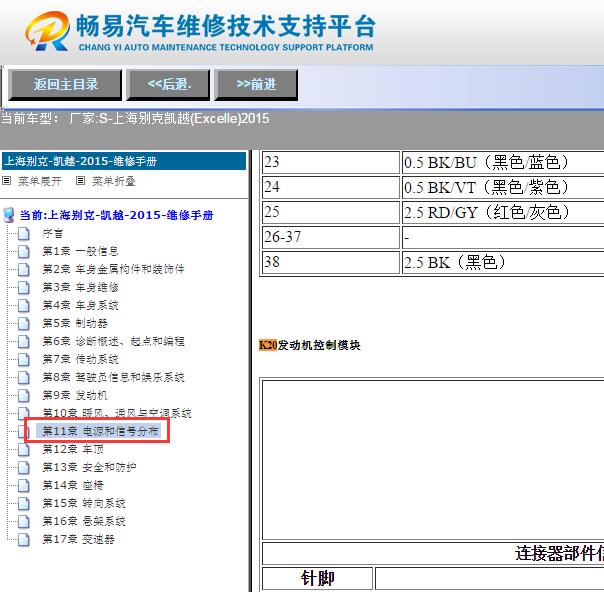
Task: Open 第9章 发动机
Action: tap(75, 395)
